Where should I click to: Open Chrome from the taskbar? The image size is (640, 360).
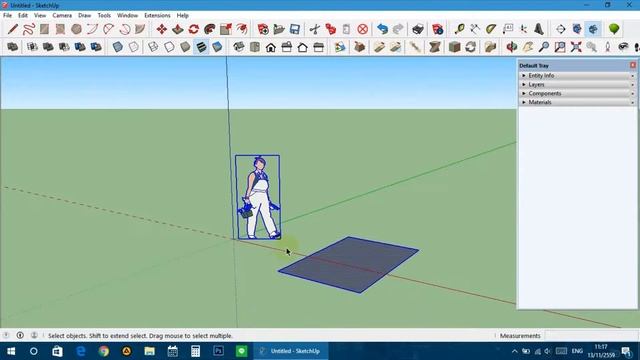point(104,351)
